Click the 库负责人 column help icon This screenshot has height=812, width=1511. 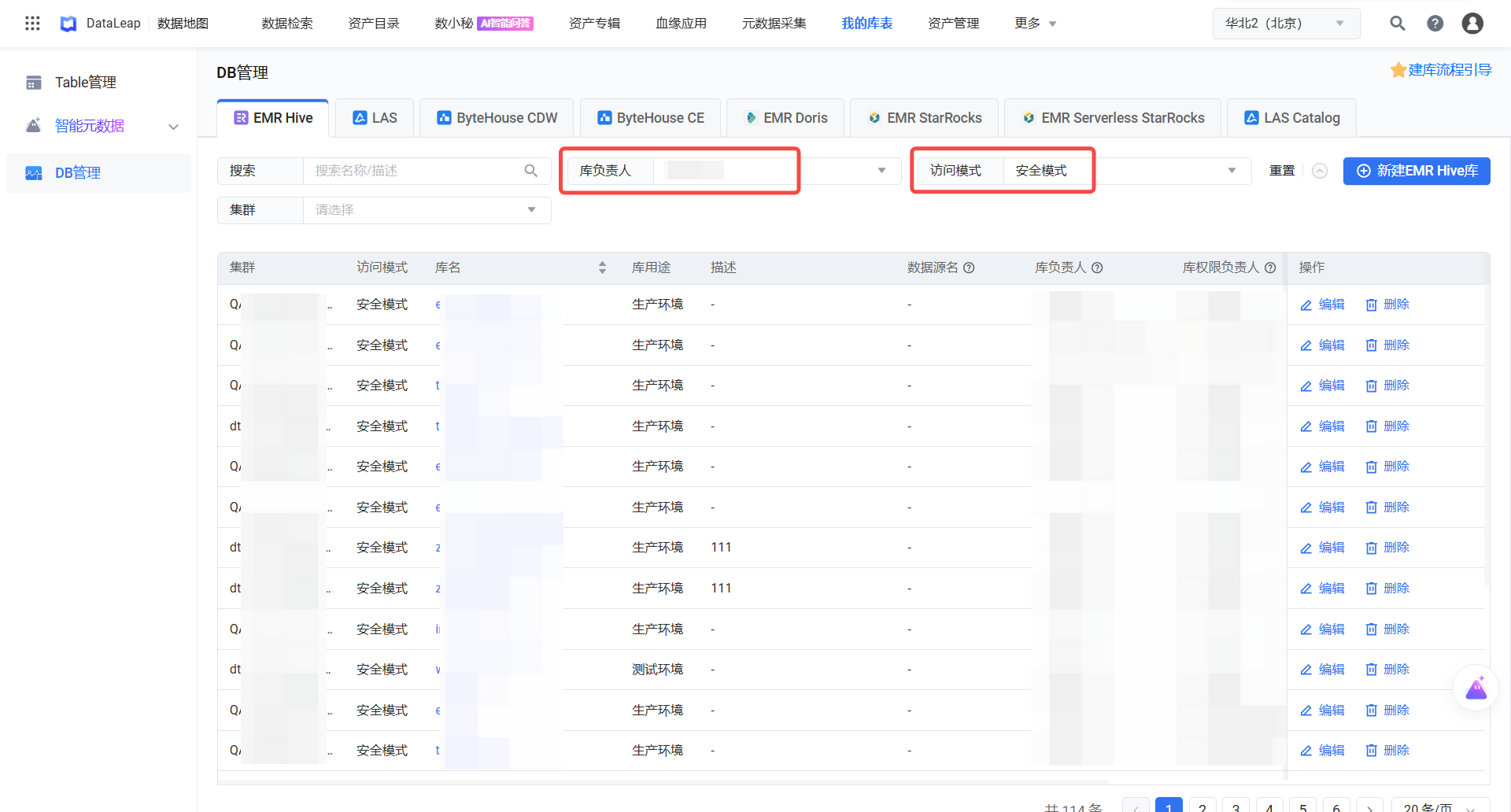click(x=1097, y=268)
